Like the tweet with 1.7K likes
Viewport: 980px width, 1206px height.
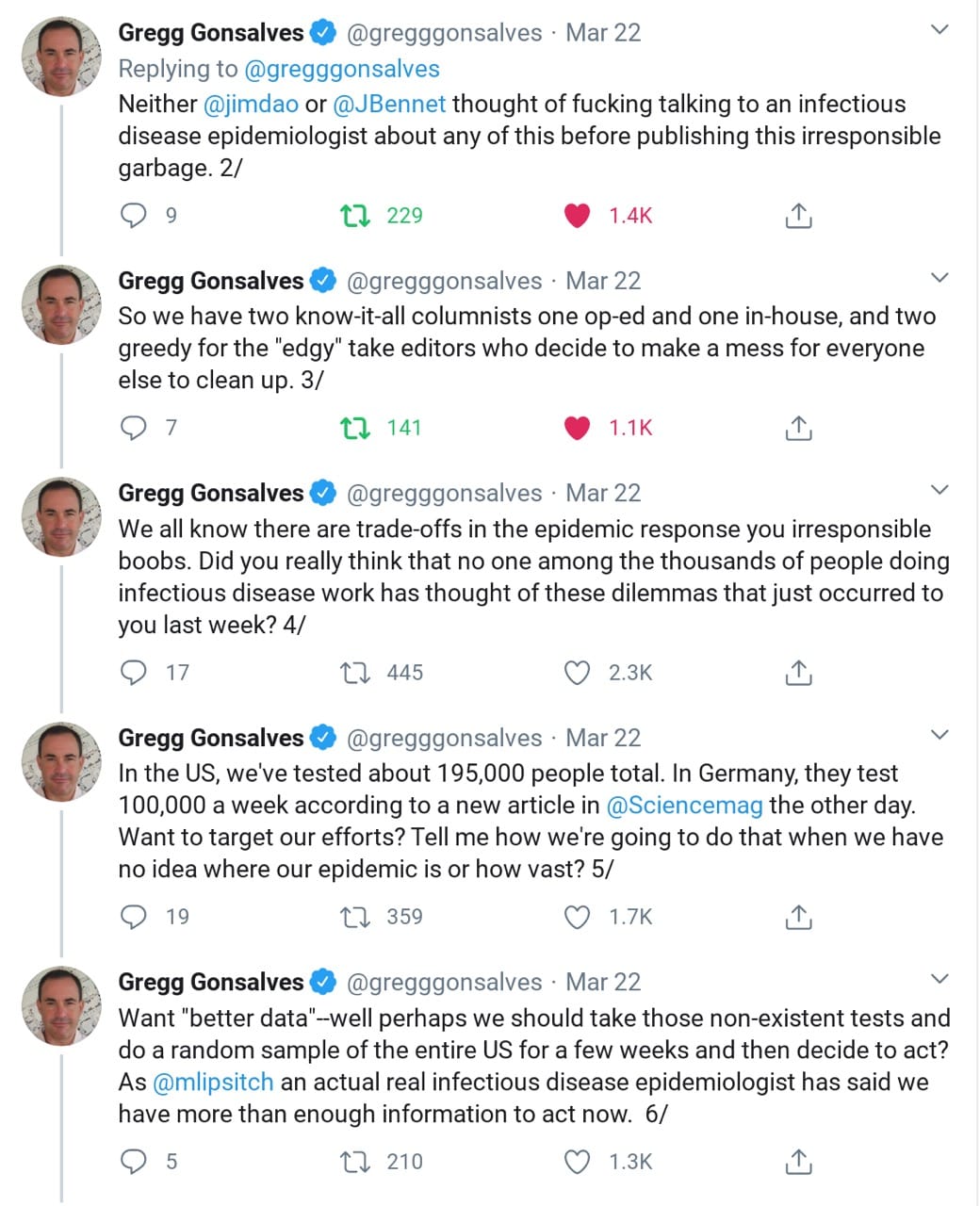(x=577, y=917)
